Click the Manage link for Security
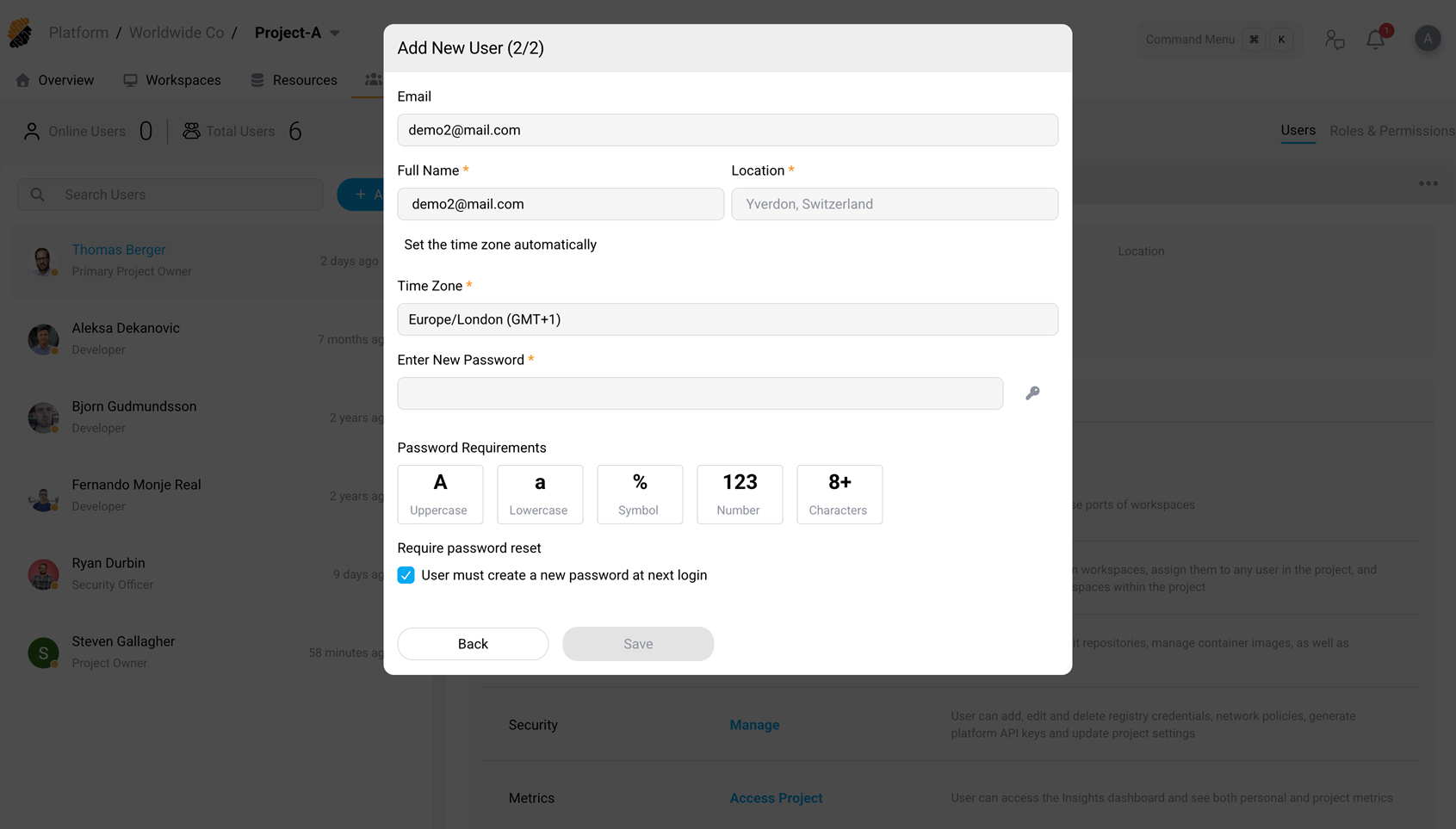The height and width of the screenshot is (829, 1456). pyautogui.click(x=754, y=725)
